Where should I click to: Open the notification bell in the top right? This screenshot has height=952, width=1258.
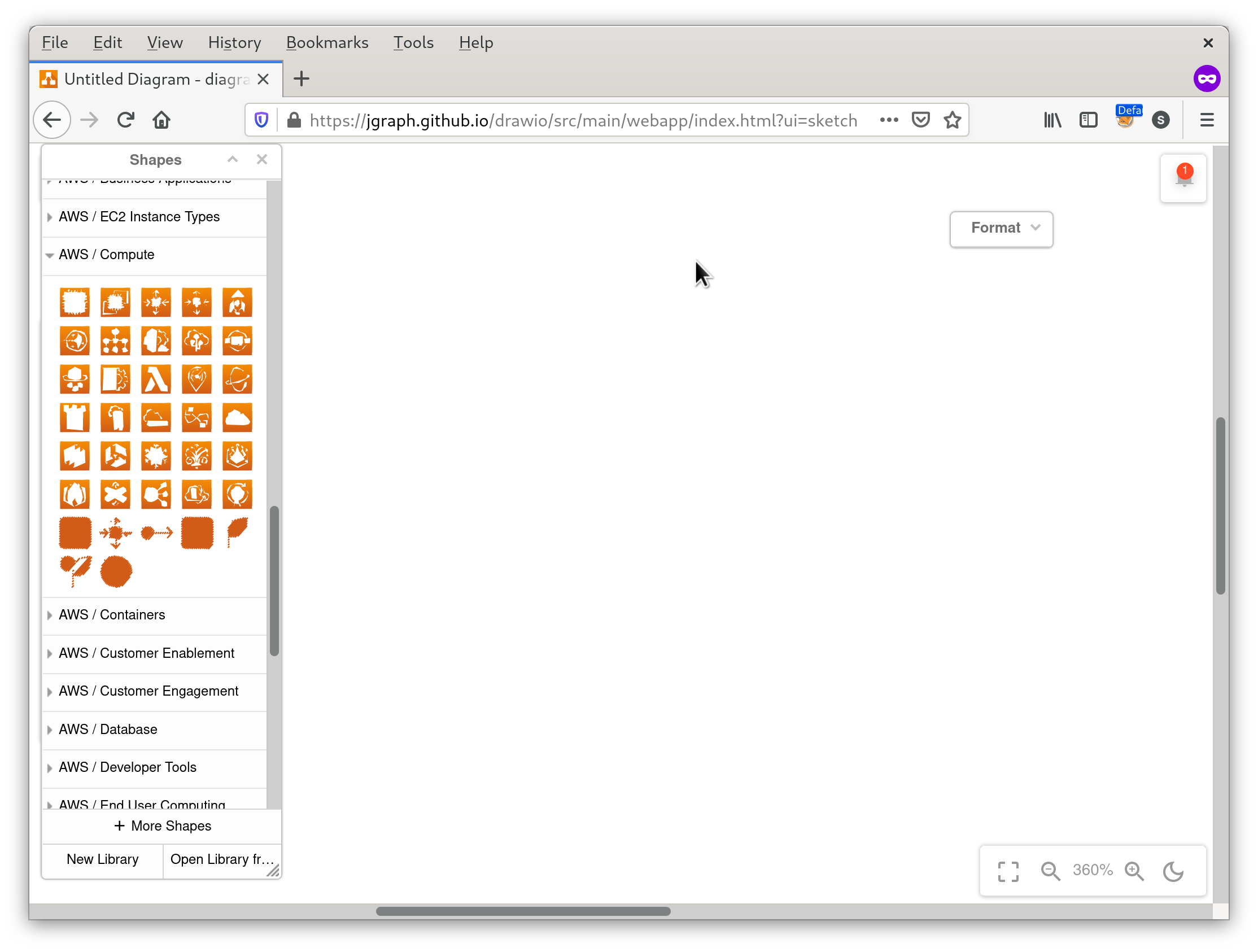(x=1183, y=178)
